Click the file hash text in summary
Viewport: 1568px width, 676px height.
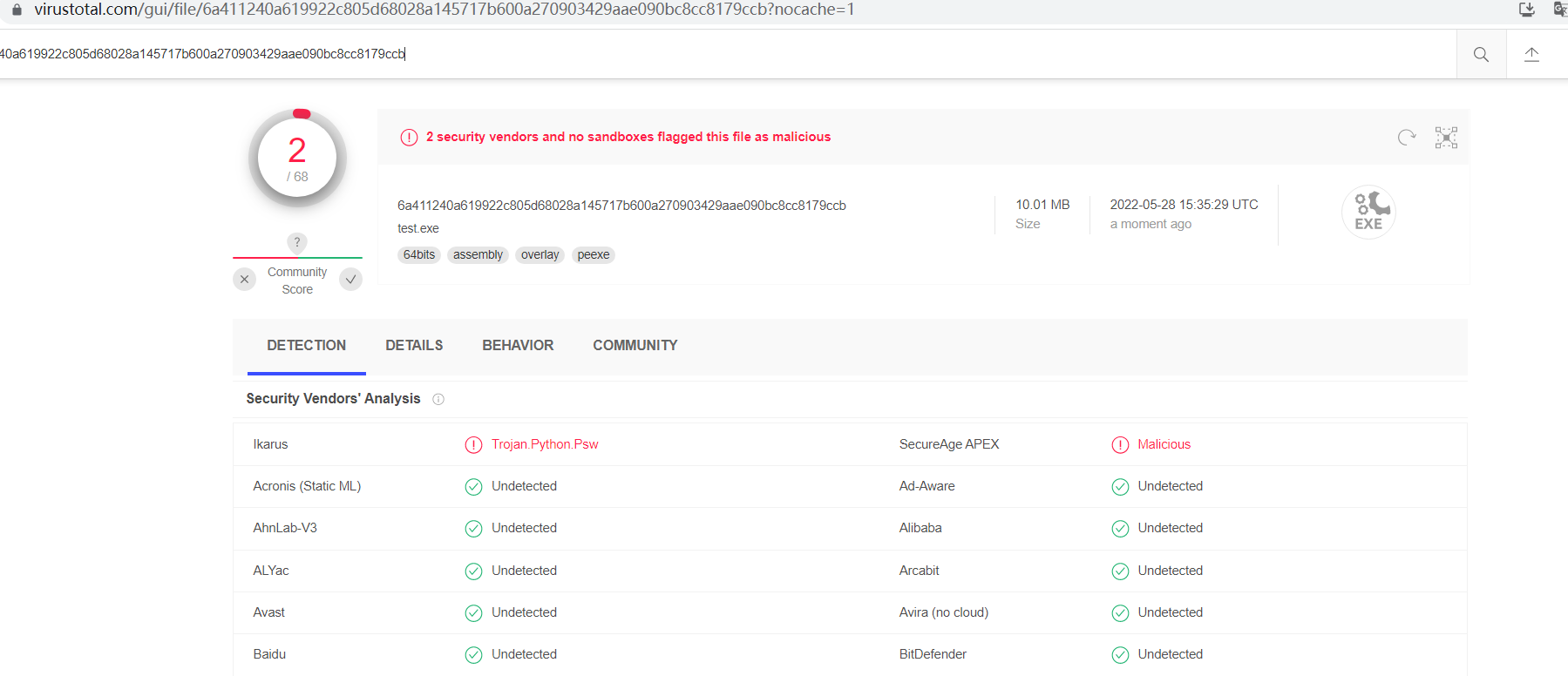[x=621, y=206]
